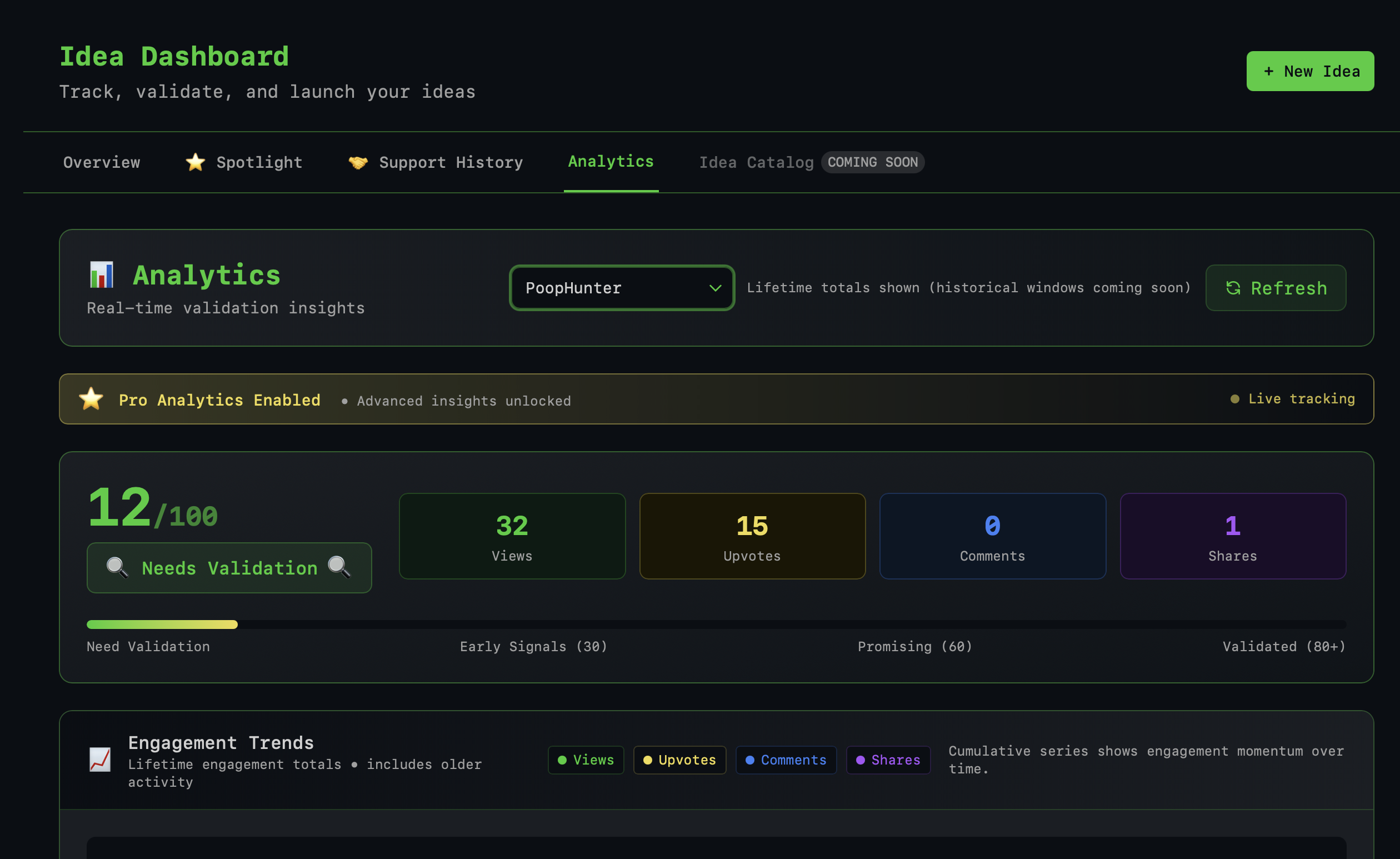Click the Upvotes stat card
Image resolution: width=1400 pixels, height=859 pixels.
pos(752,536)
